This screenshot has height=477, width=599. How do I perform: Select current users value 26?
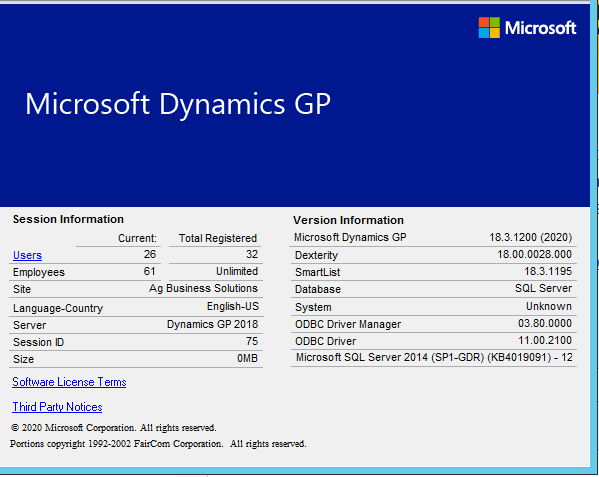(x=150, y=254)
